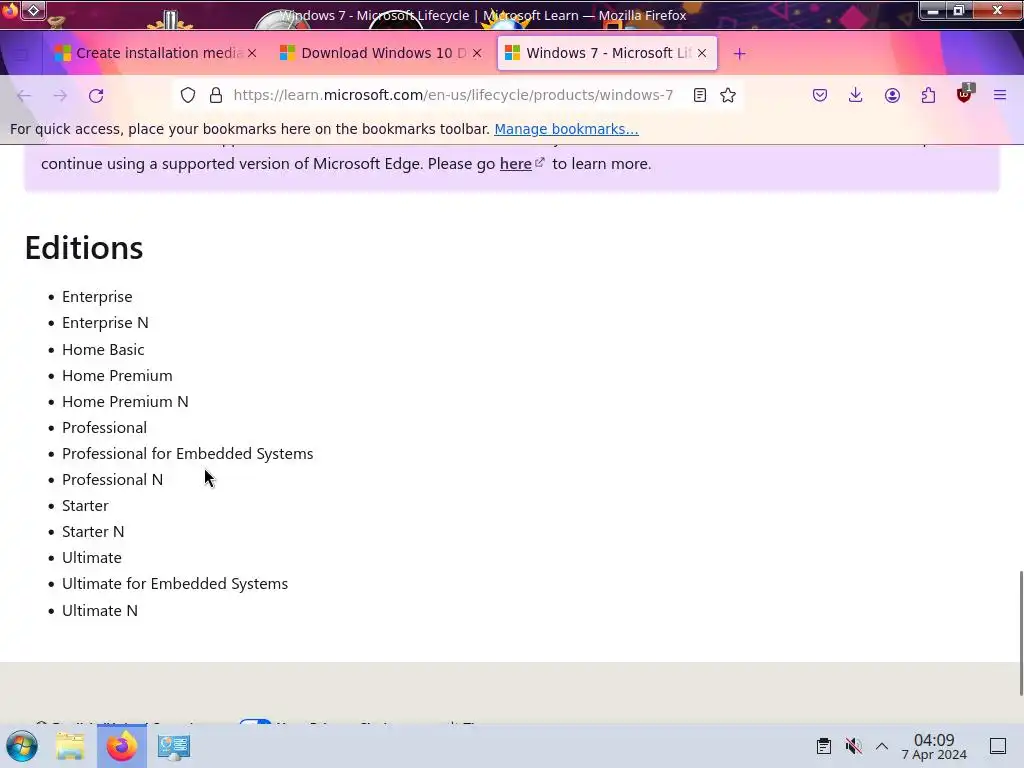Open the window menu icon in title bar
This screenshot has height=768, width=1024.
[x=10, y=10]
